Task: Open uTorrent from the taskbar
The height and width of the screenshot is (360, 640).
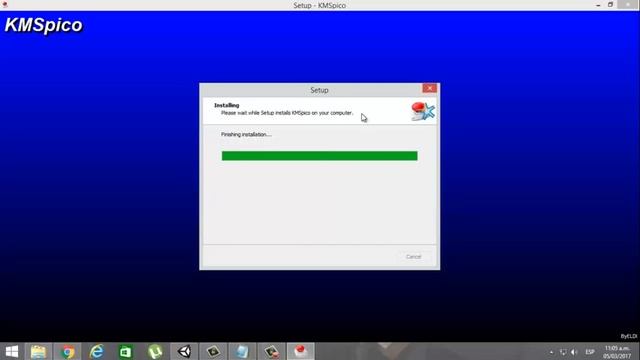Action: pos(155,351)
